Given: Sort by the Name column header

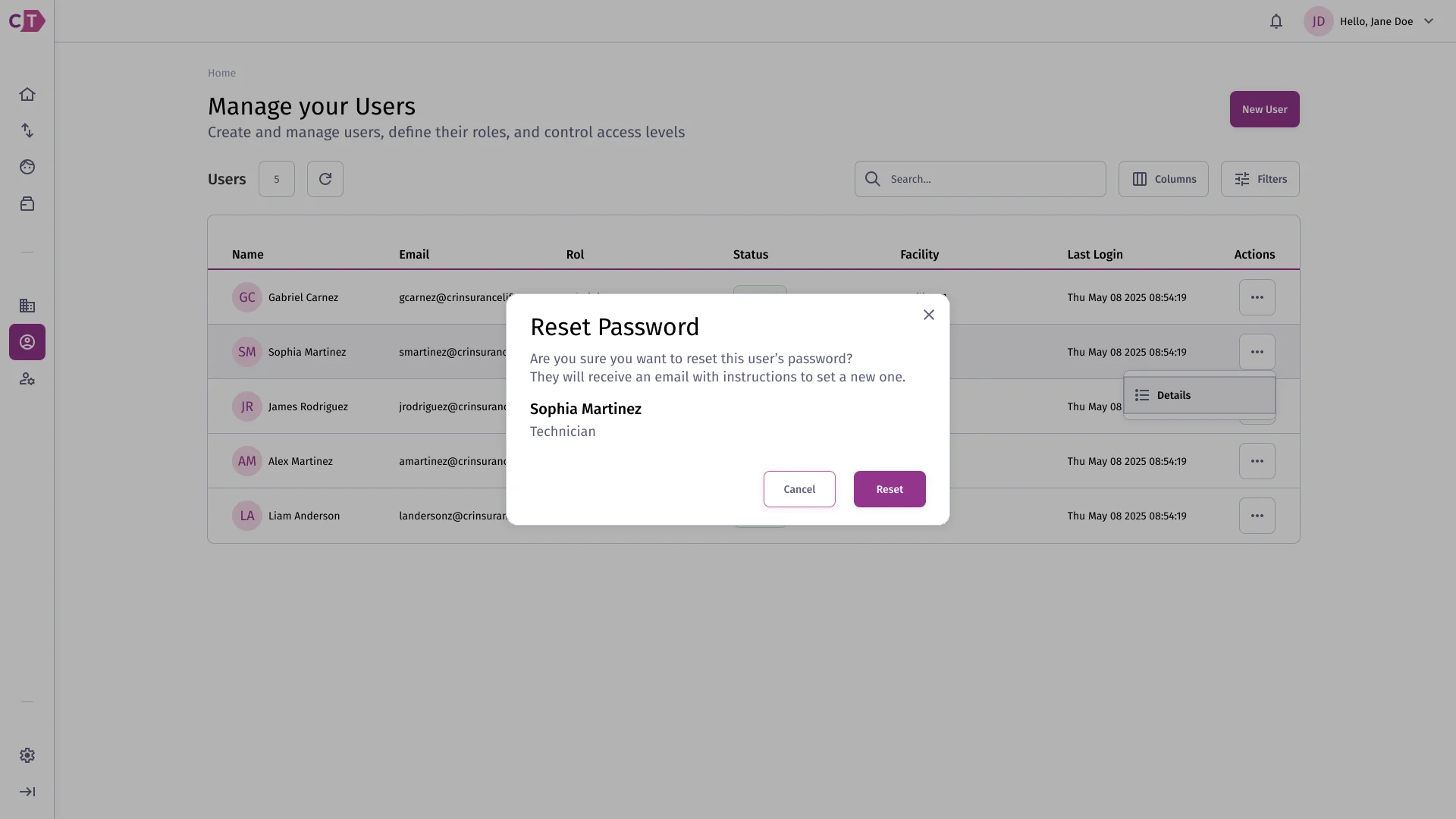Looking at the screenshot, I should pos(248,255).
